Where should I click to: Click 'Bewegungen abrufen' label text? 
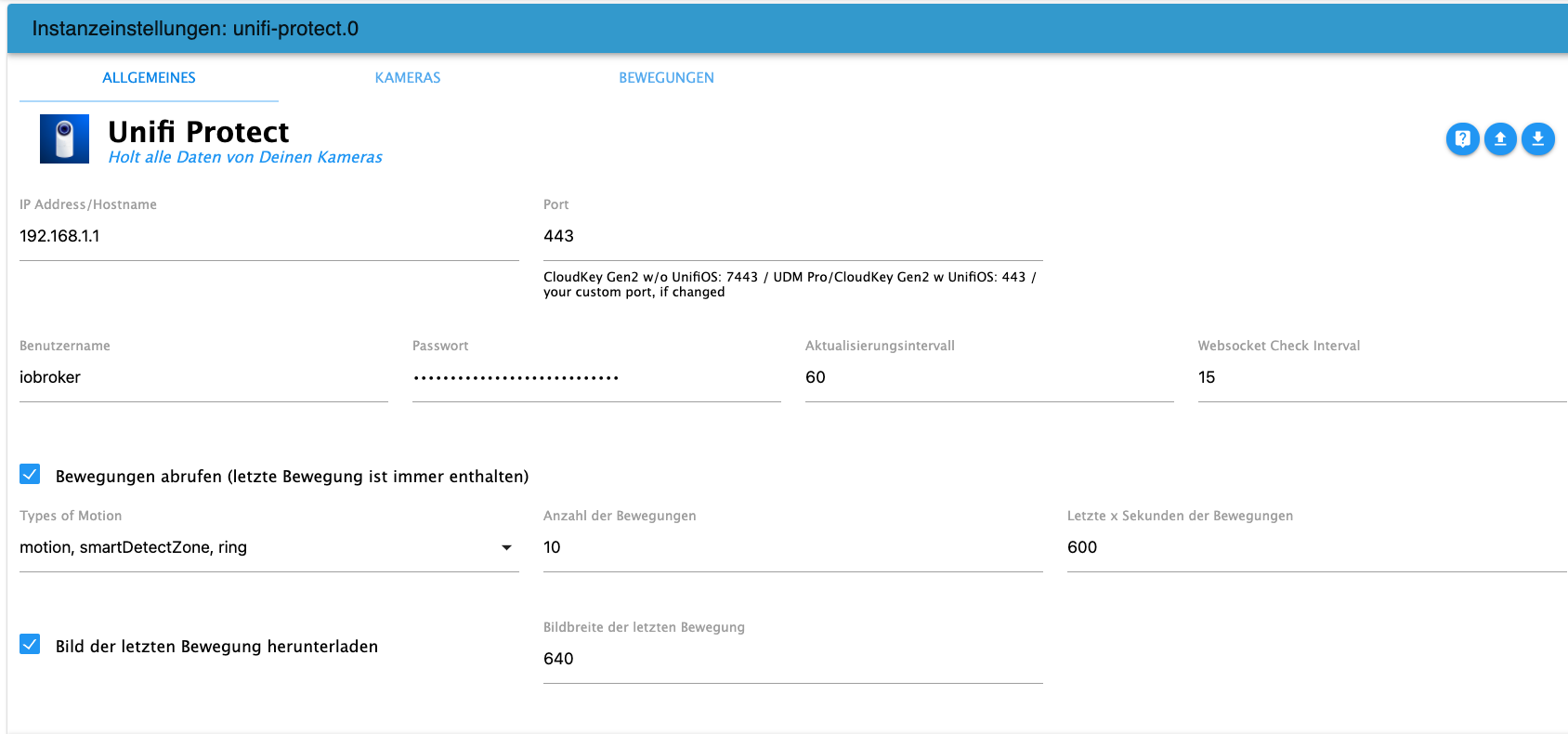(x=292, y=477)
